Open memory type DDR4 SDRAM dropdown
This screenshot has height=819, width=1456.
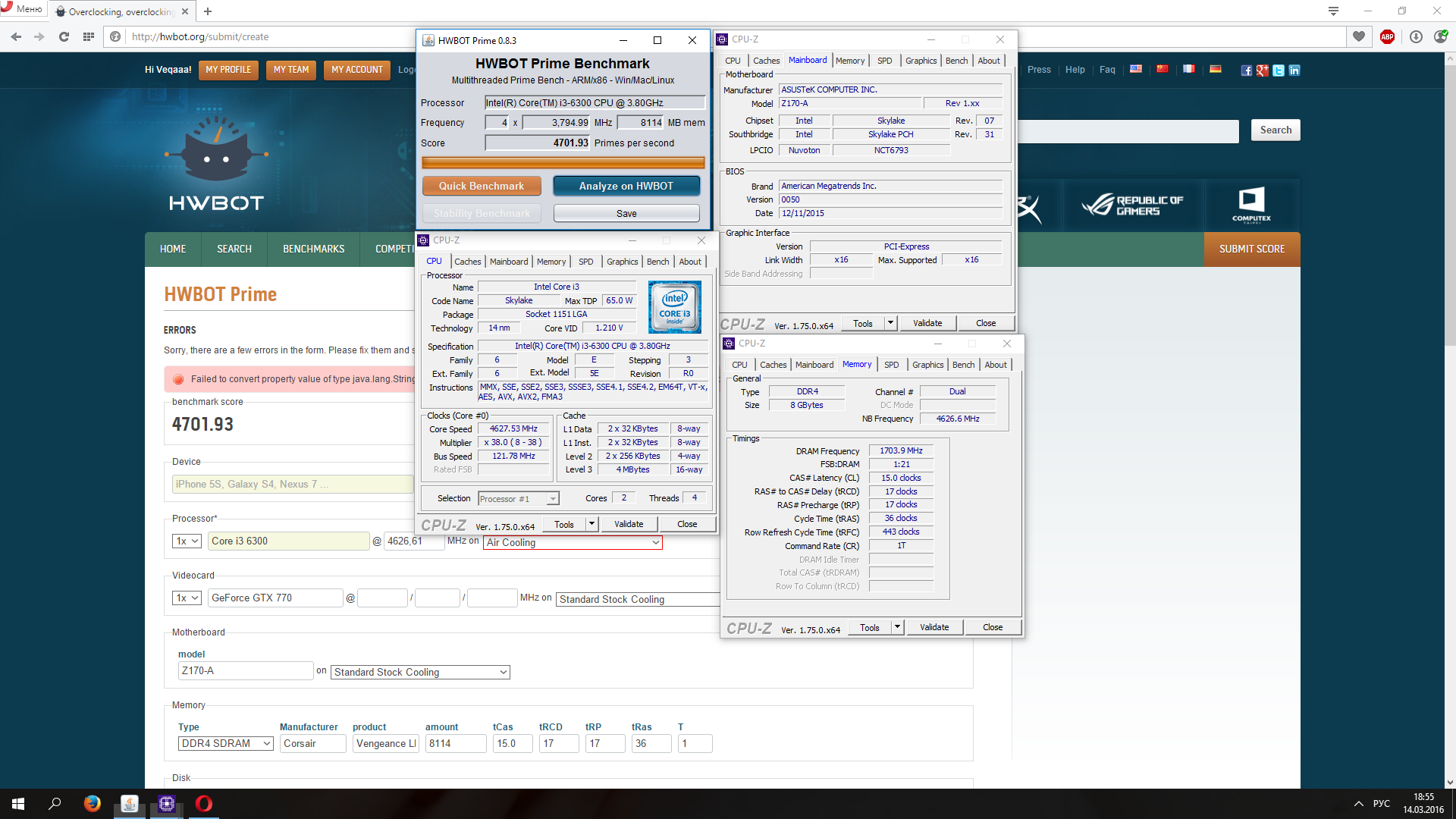pyautogui.click(x=226, y=743)
